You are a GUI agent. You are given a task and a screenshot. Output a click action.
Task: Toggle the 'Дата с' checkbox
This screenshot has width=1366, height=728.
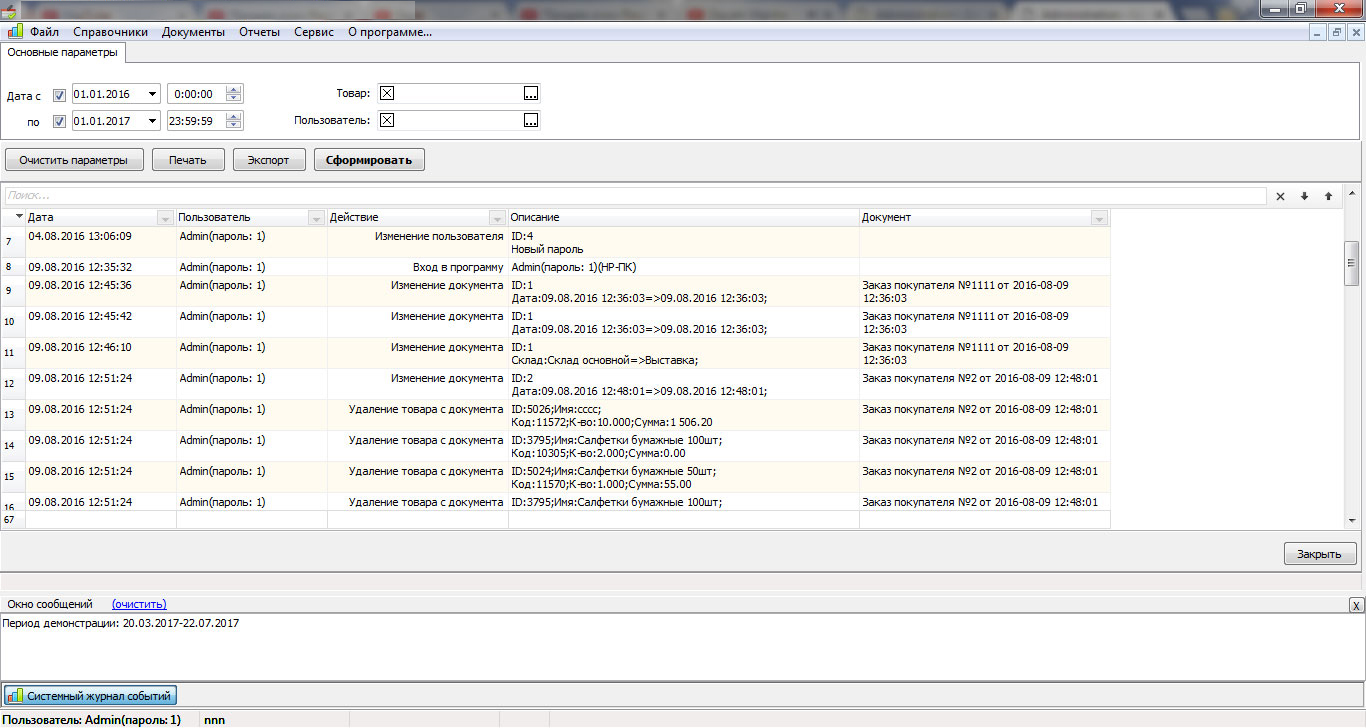click(x=59, y=96)
